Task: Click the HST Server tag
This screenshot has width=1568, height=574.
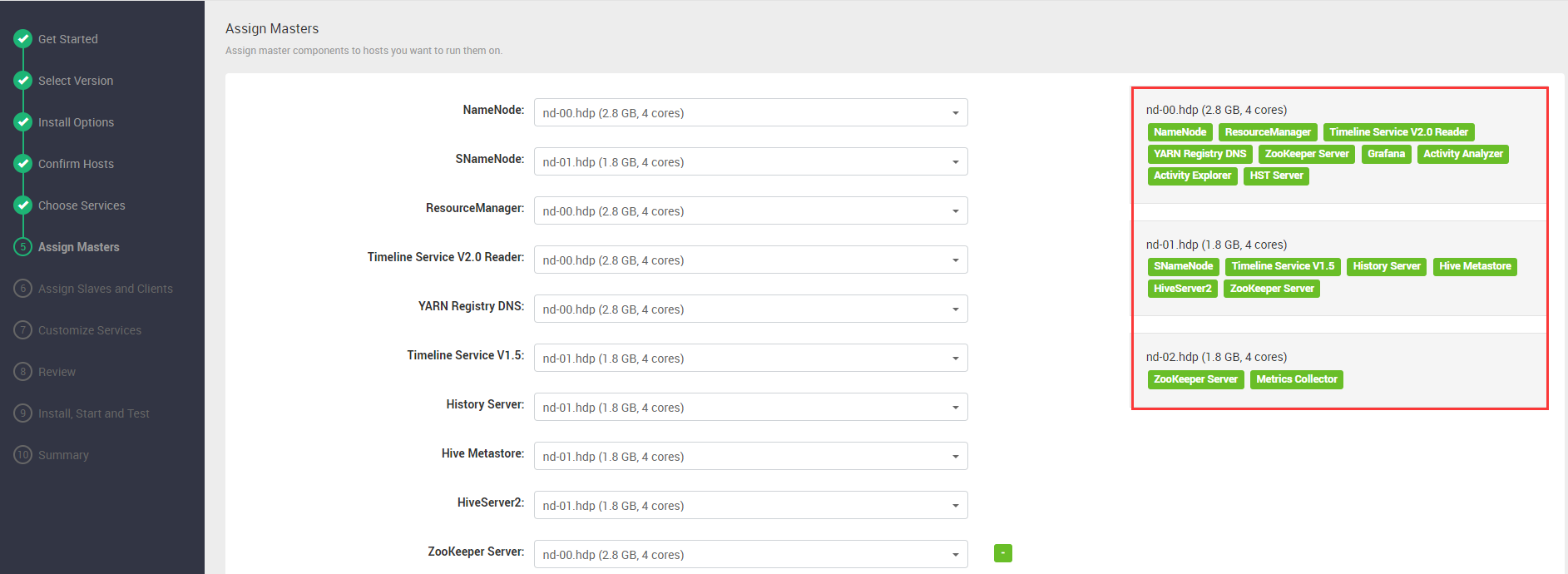Action: (x=1276, y=176)
